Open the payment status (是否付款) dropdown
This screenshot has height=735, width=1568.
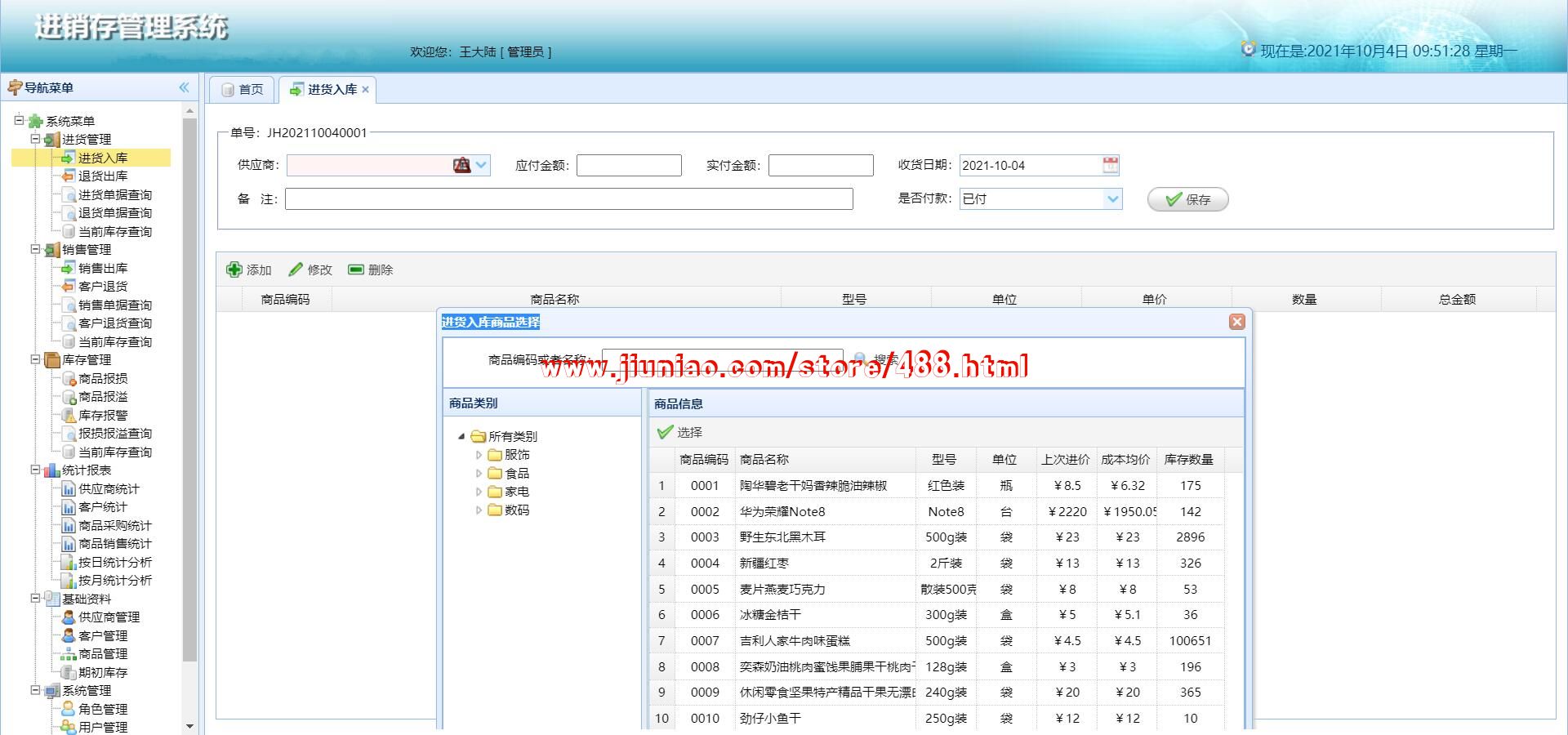click(1112, 198)
